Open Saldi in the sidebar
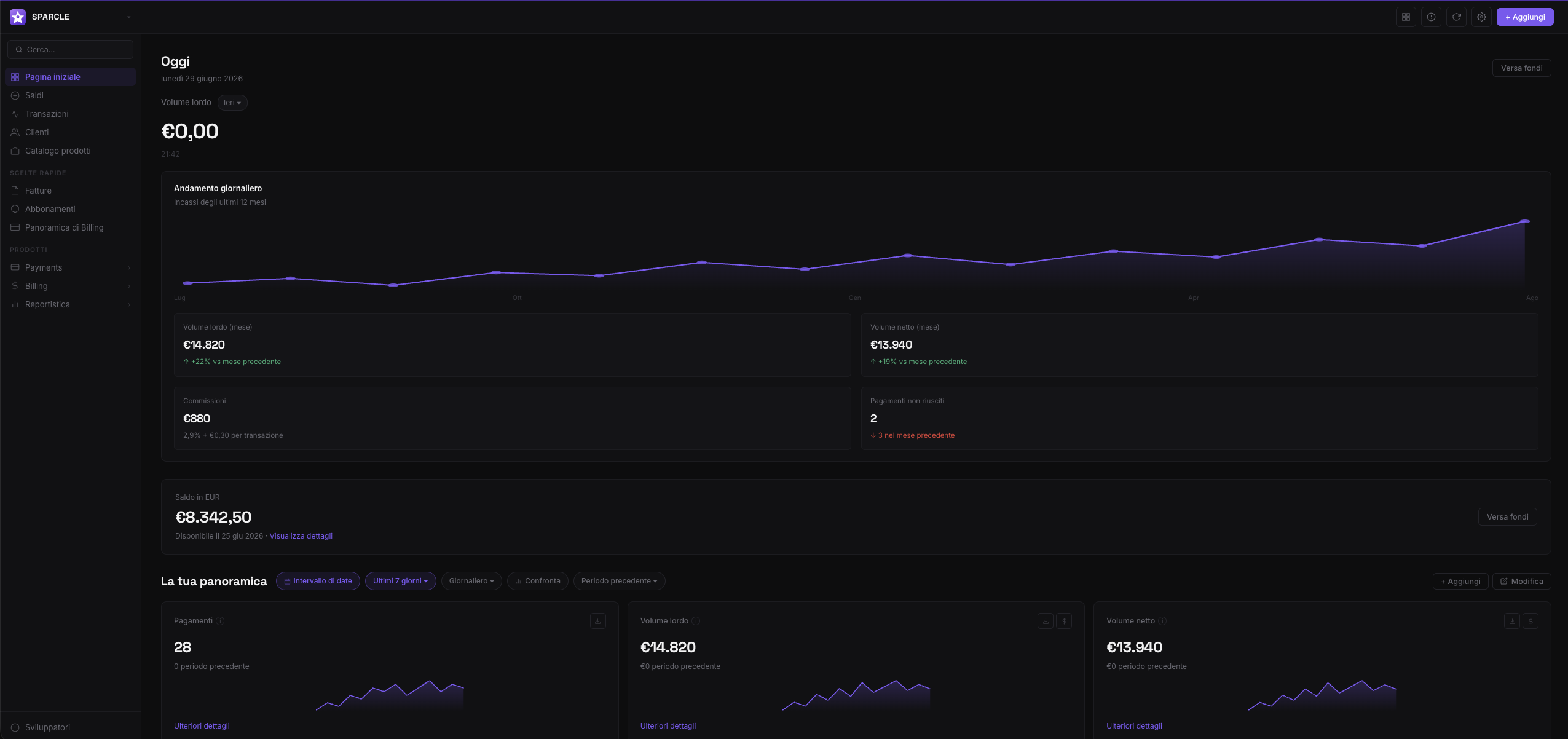 tap(70, 95)
